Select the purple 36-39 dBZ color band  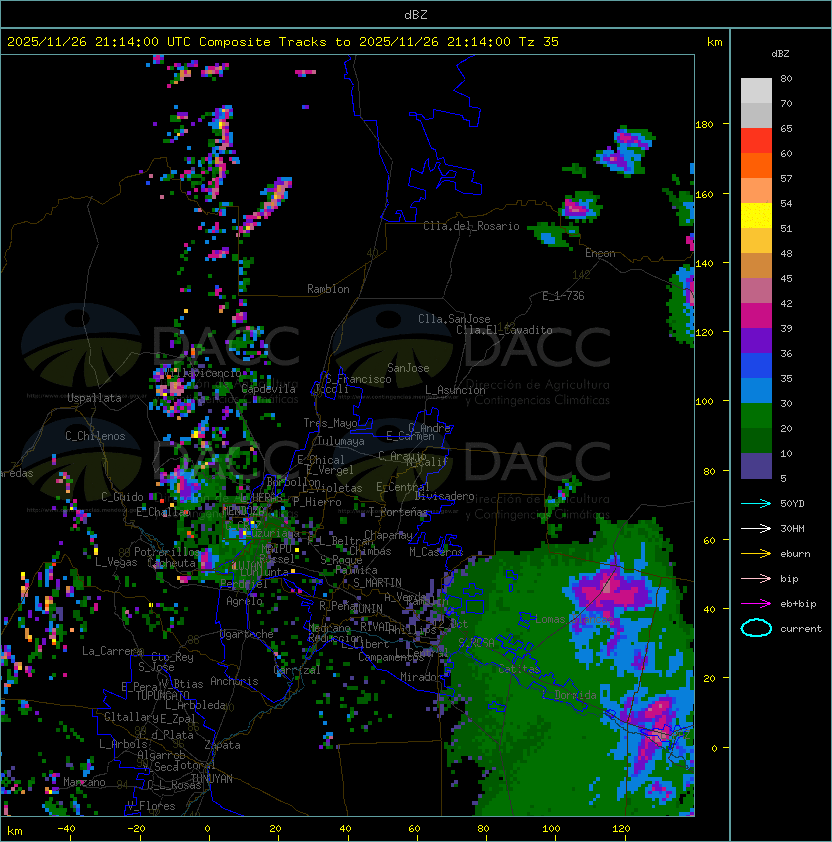pyautogui.click(x=756, y=340)
